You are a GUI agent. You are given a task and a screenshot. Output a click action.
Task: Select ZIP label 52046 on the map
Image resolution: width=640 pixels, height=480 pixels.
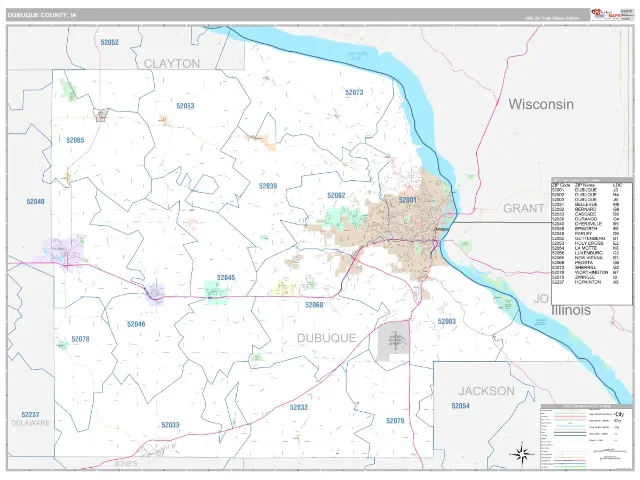[x=136, y=324]
